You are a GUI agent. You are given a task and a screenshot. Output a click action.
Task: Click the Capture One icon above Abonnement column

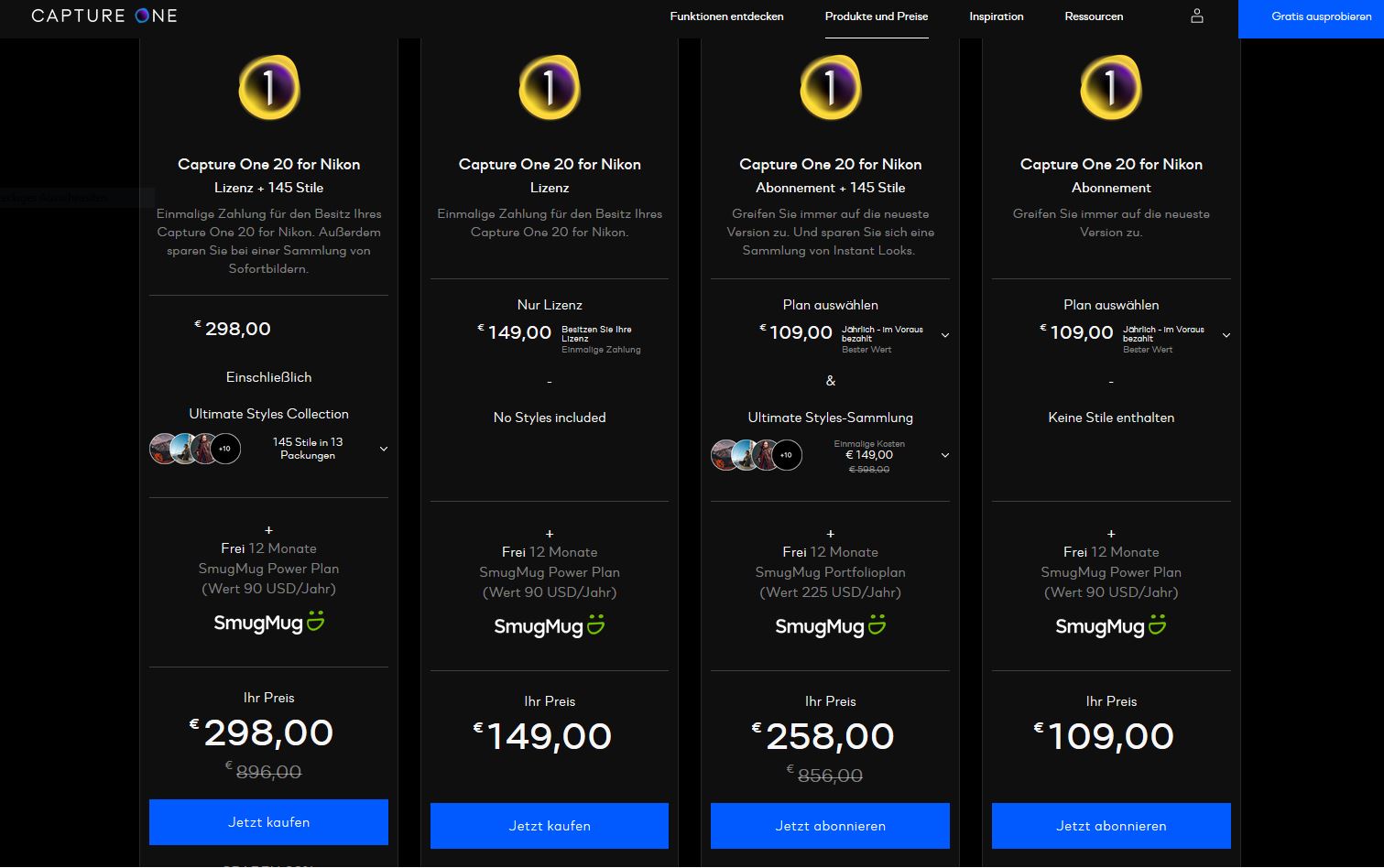point(1111,88)
